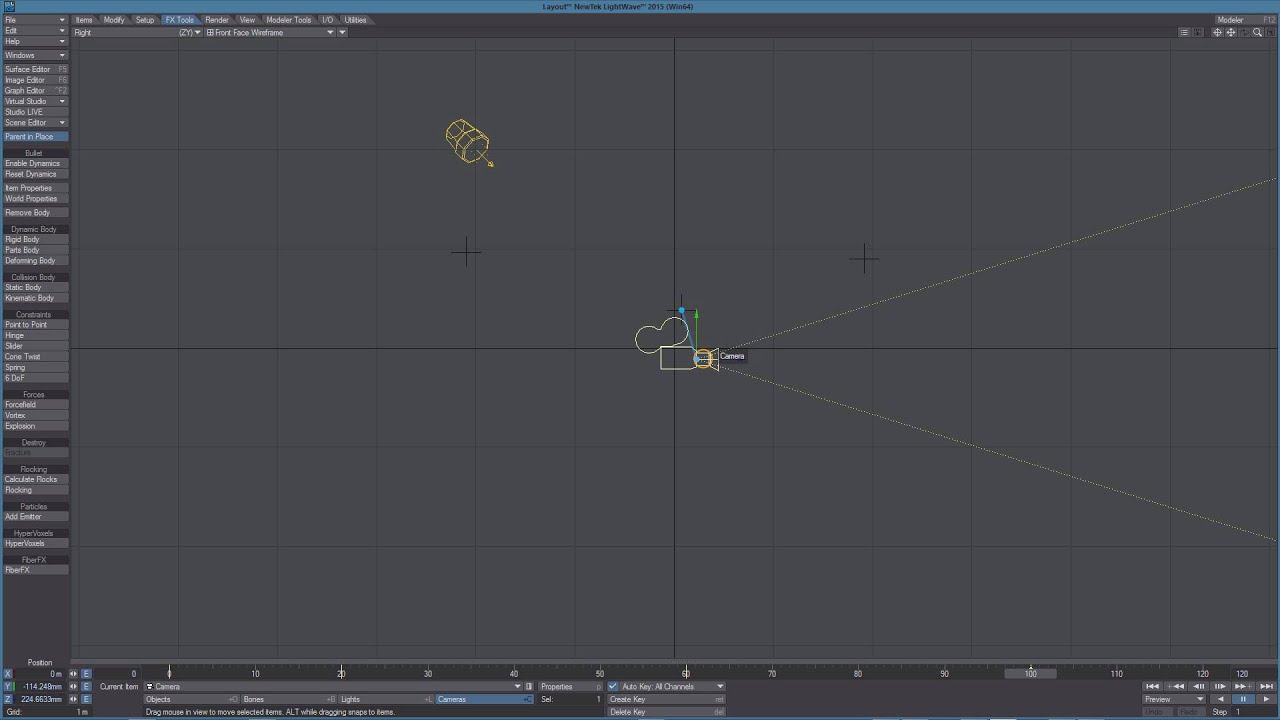Click the jump-to-last-frame playback icon

1268,687
